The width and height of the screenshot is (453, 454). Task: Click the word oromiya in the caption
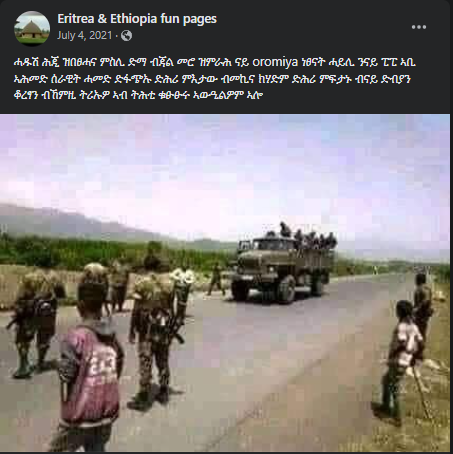click(275, 62)
